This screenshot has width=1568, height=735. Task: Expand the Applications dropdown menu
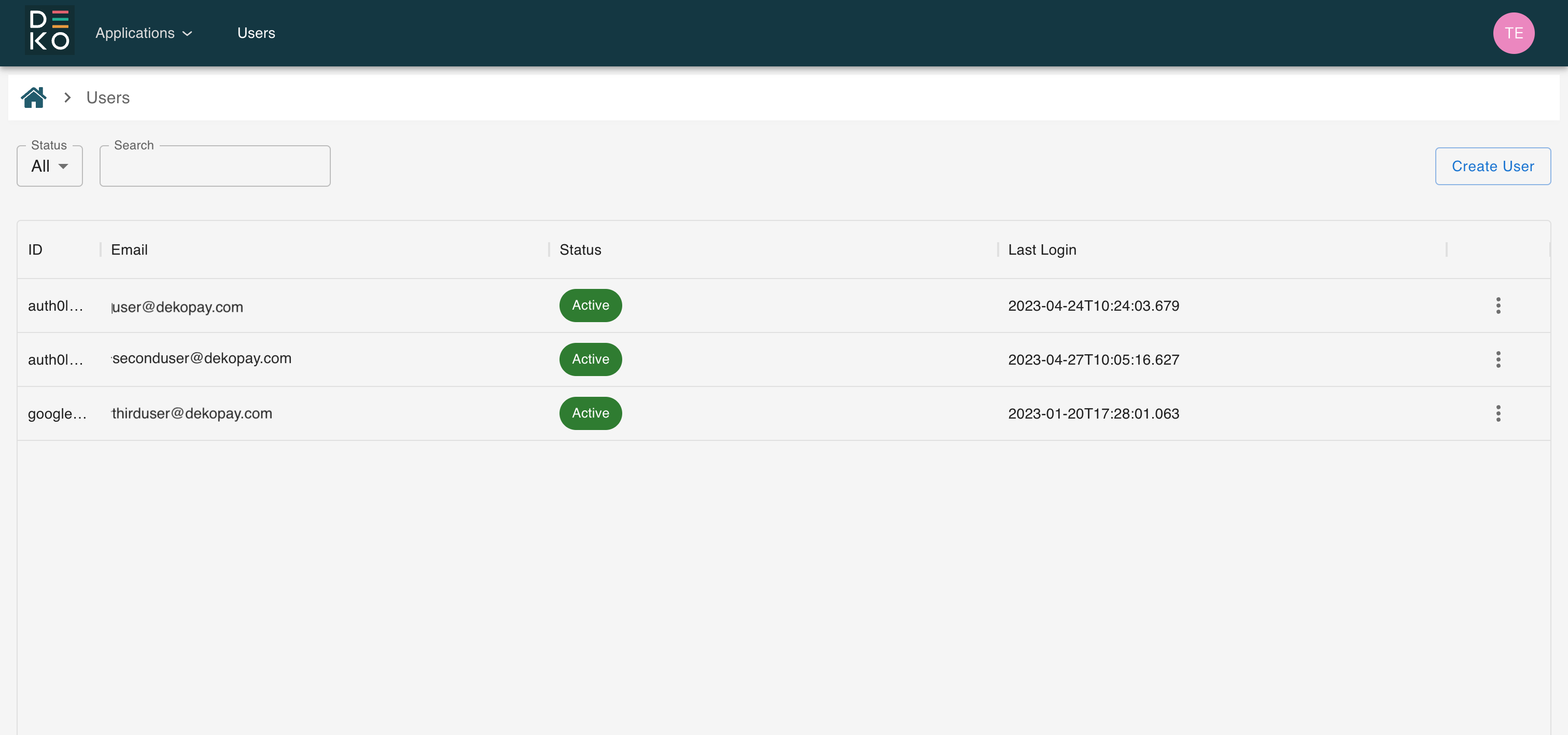(144, 33)
